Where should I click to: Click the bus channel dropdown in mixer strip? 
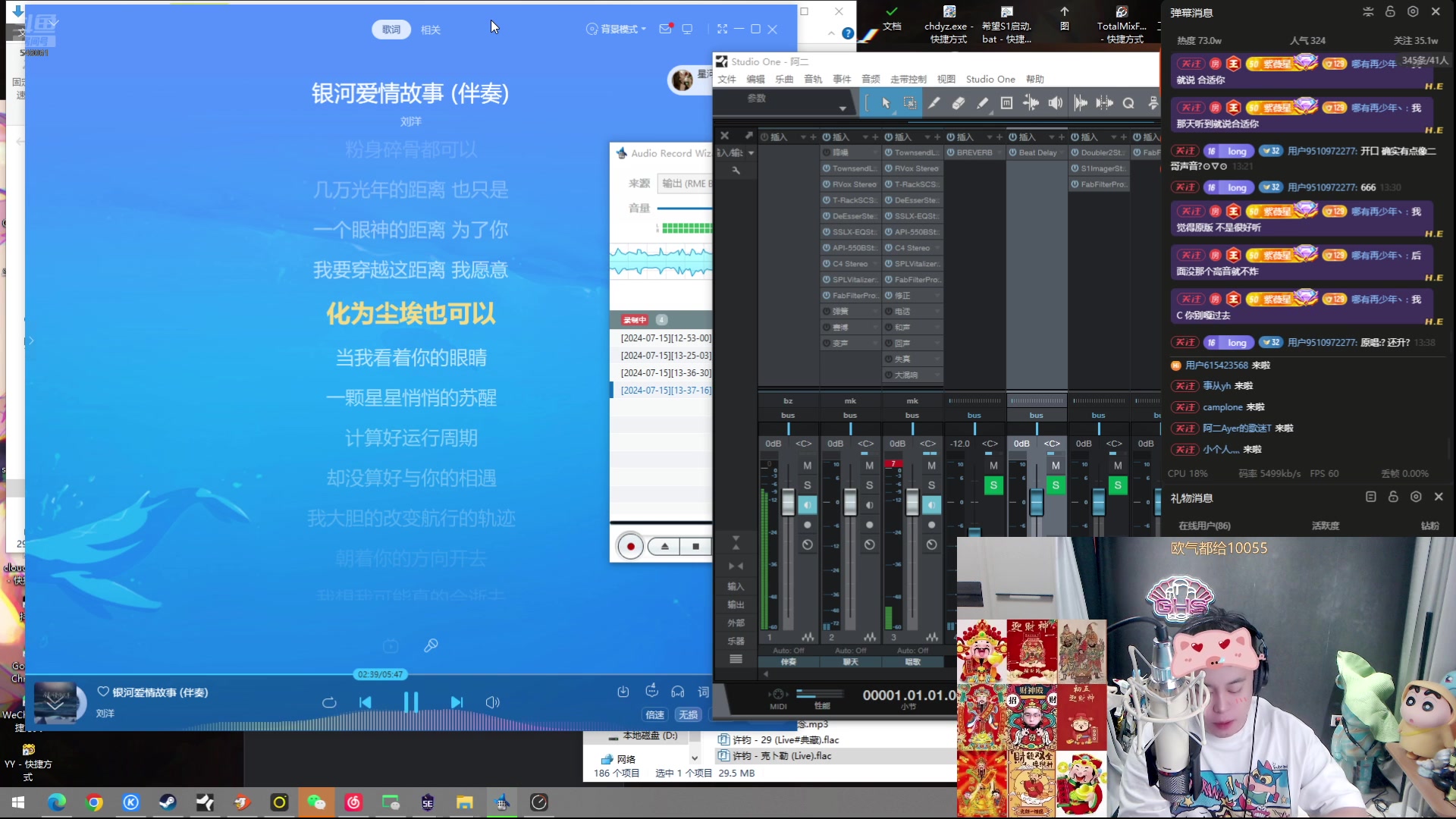[x=789, y=415]
